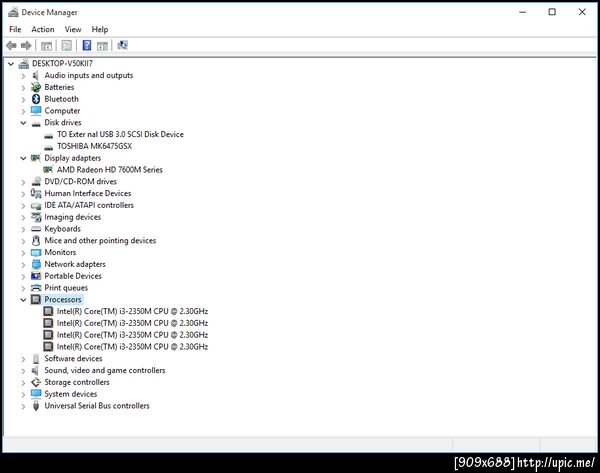
Task: Click the action pane toolbar icon
Action: pos(102,46)
